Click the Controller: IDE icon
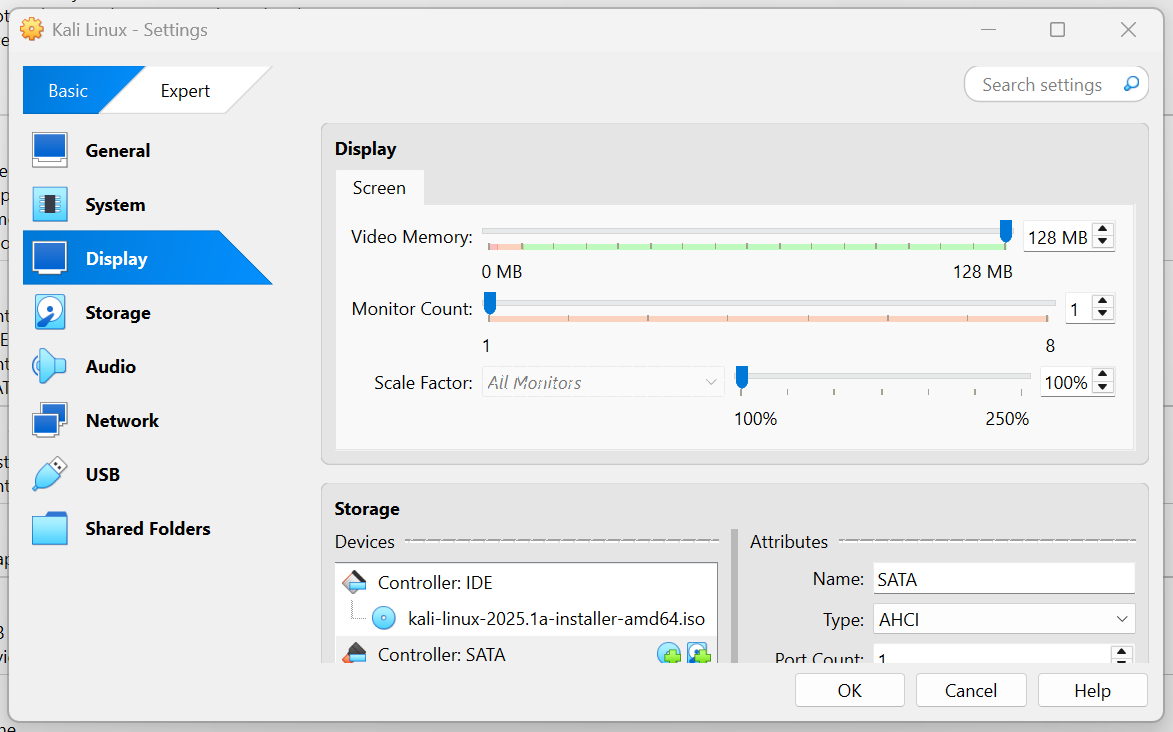 click(355, 582)
